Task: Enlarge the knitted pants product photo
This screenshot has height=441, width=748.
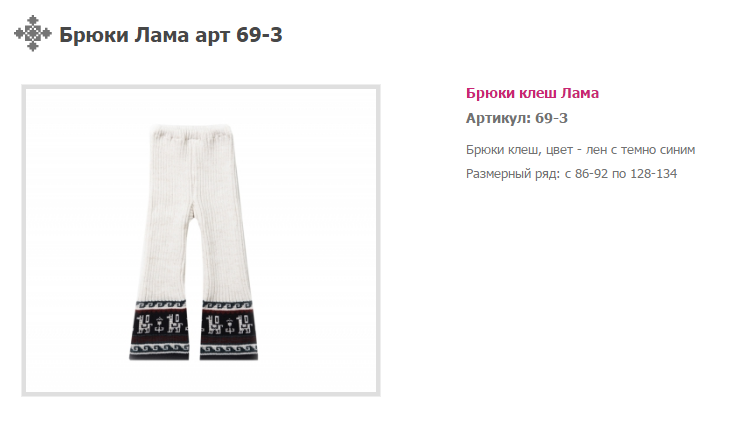Action: pos(201,241)
